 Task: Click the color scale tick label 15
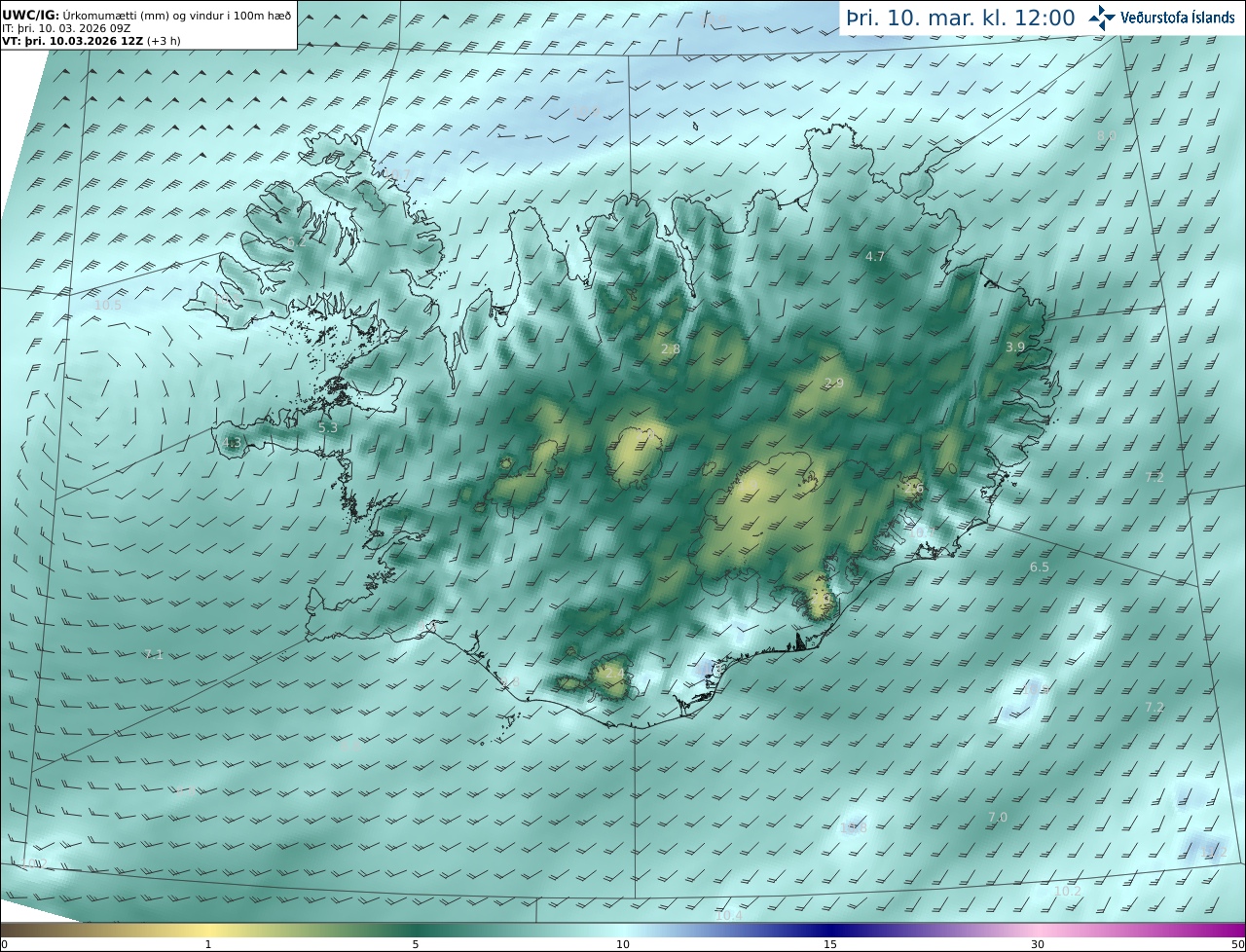(x=830, y=944)
